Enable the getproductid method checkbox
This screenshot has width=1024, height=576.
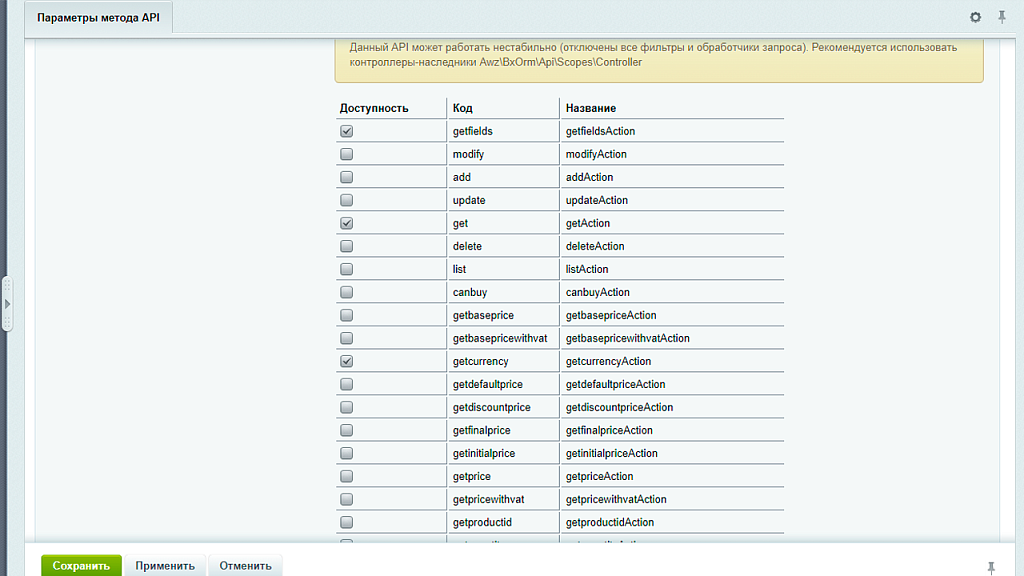click(x=347, y=522)
